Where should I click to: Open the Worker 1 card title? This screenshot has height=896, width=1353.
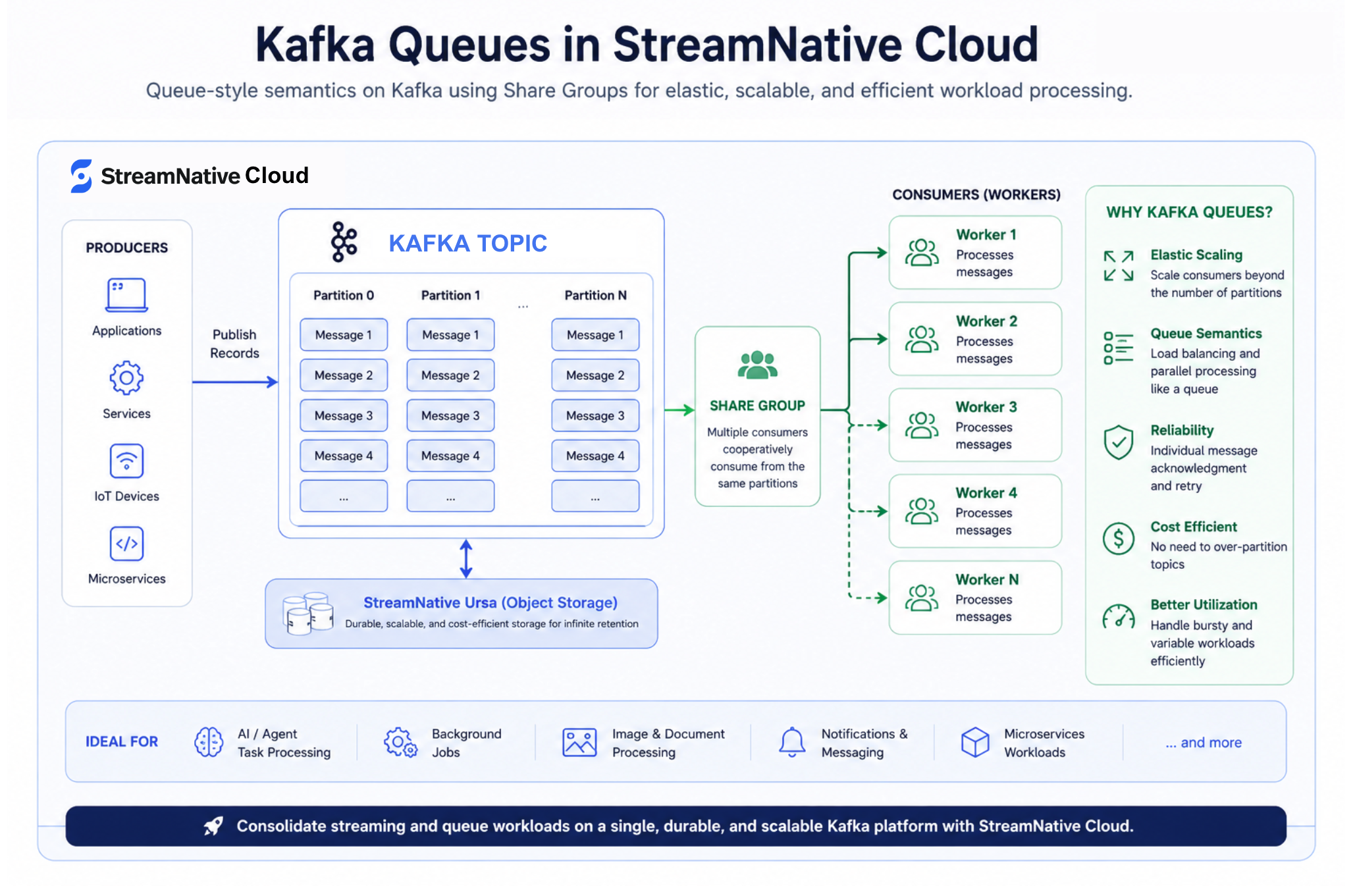point(986,234)
